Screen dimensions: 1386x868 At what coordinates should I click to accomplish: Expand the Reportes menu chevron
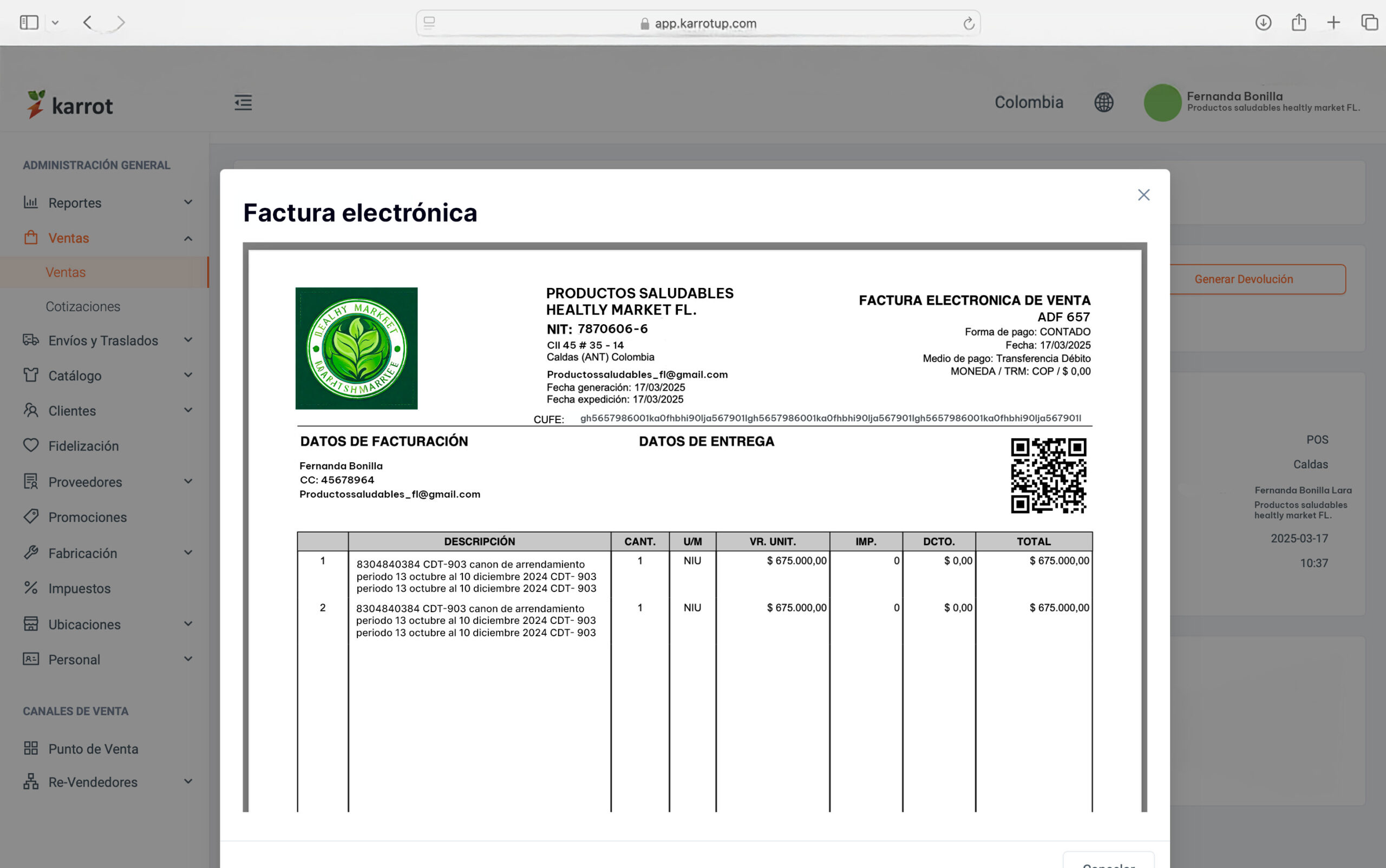click(x=188, y=202)
